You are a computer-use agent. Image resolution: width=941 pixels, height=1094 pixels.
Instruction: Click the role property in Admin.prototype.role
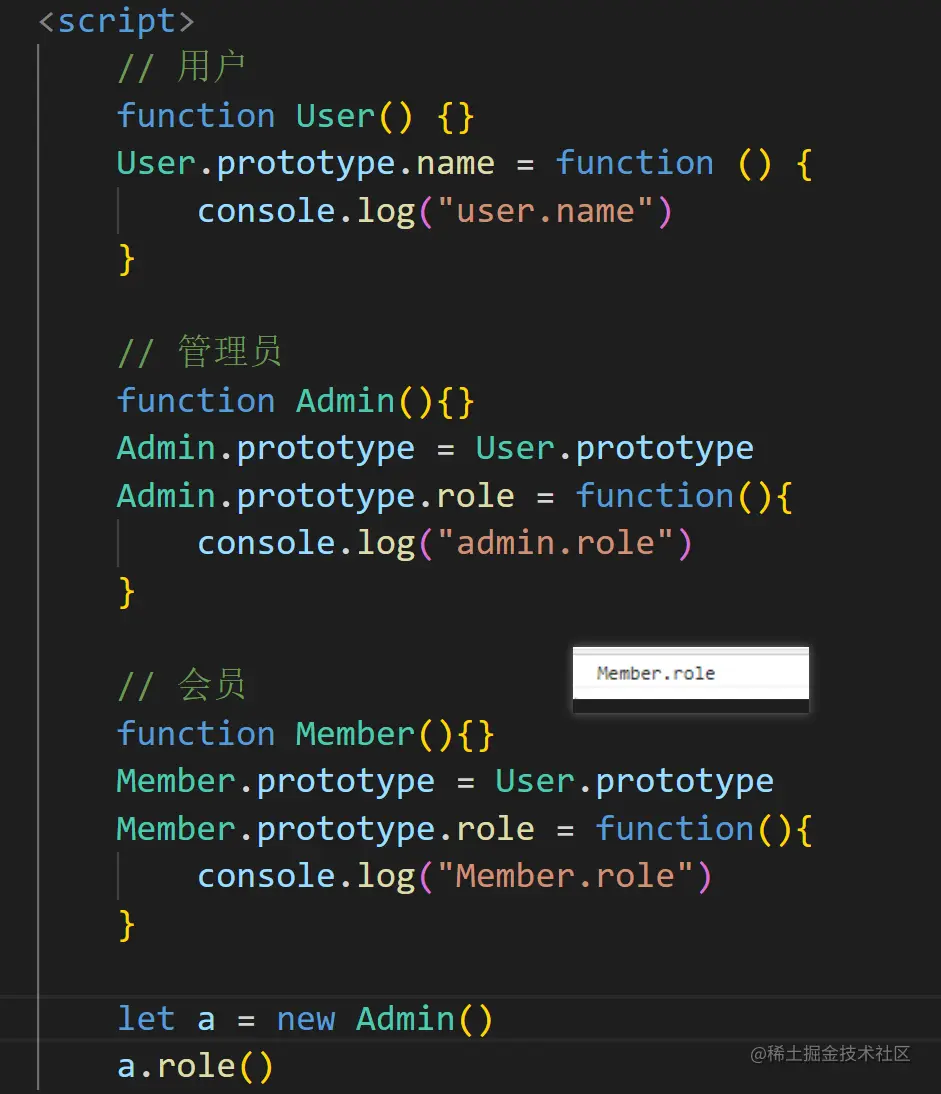point(475,496)
